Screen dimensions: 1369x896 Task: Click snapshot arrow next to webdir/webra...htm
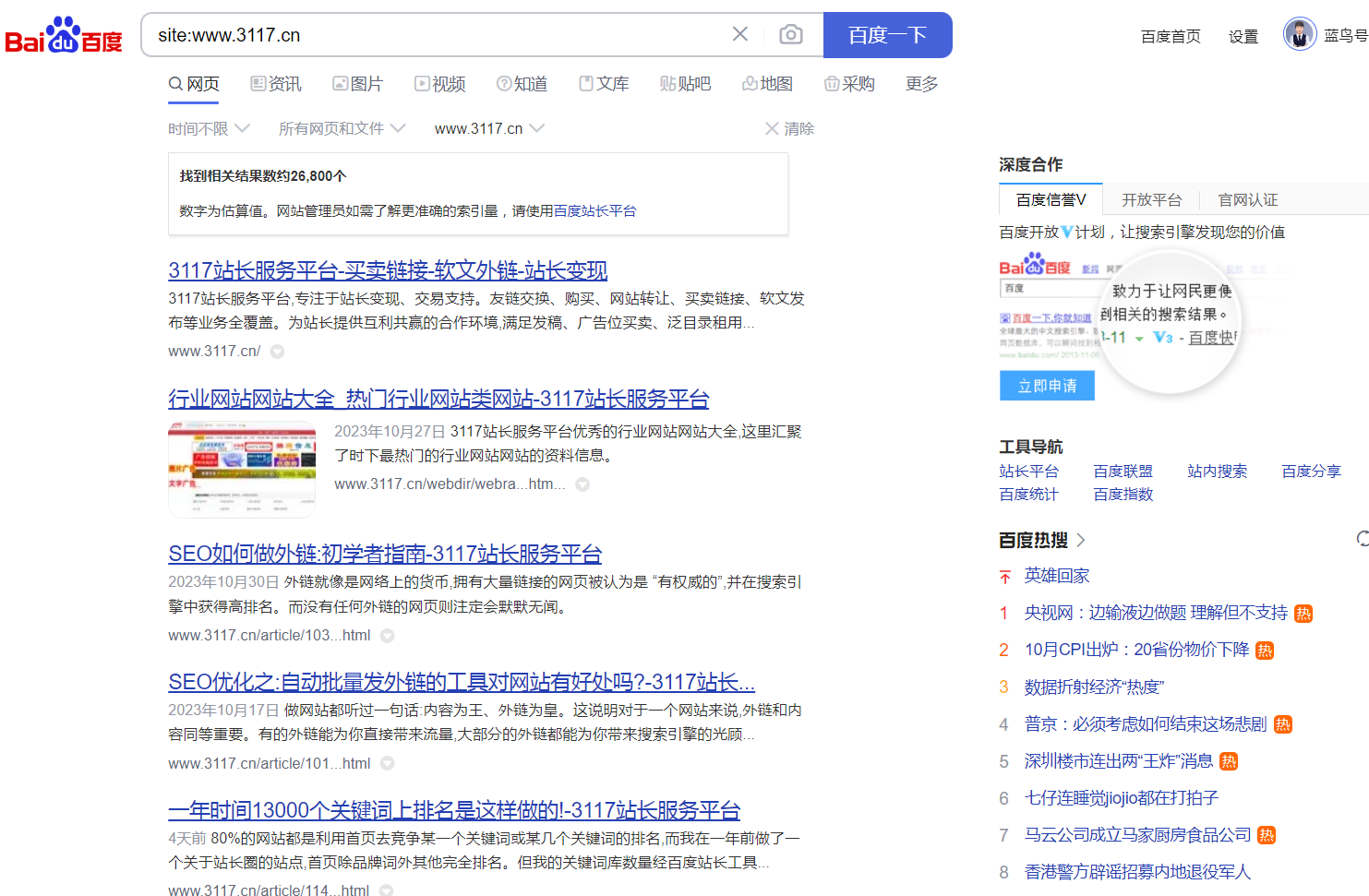coord(582,484)
